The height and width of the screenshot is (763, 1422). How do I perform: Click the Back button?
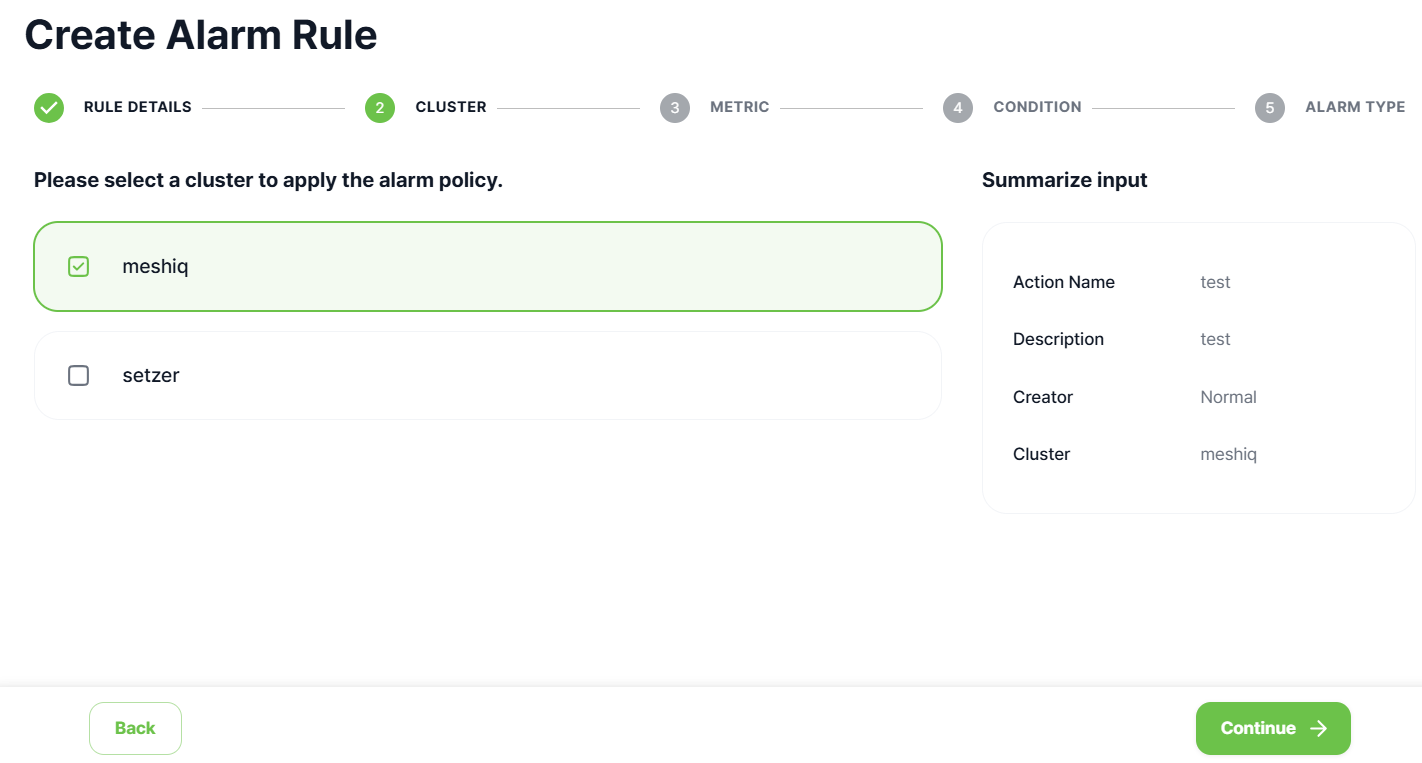135,728
